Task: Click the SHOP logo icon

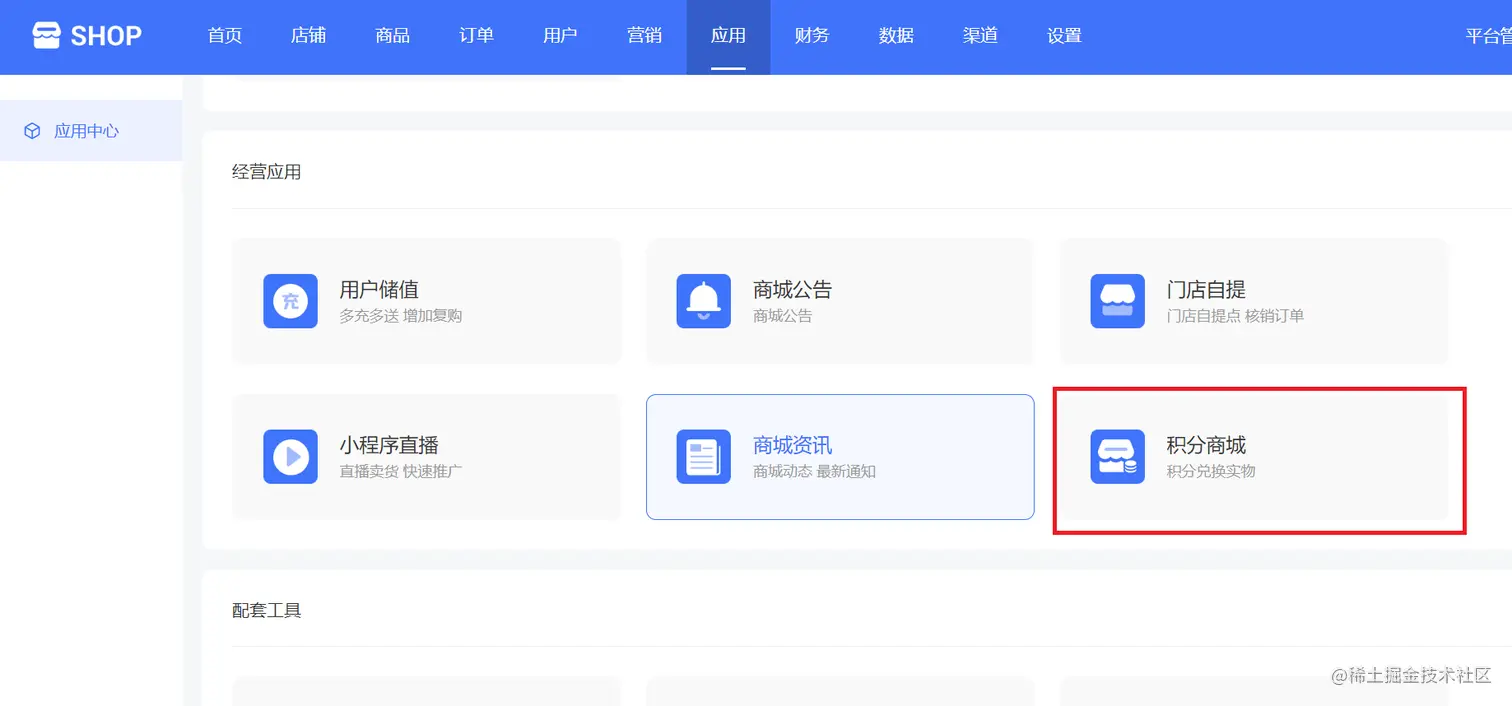Action: click(x=46, y=36)
